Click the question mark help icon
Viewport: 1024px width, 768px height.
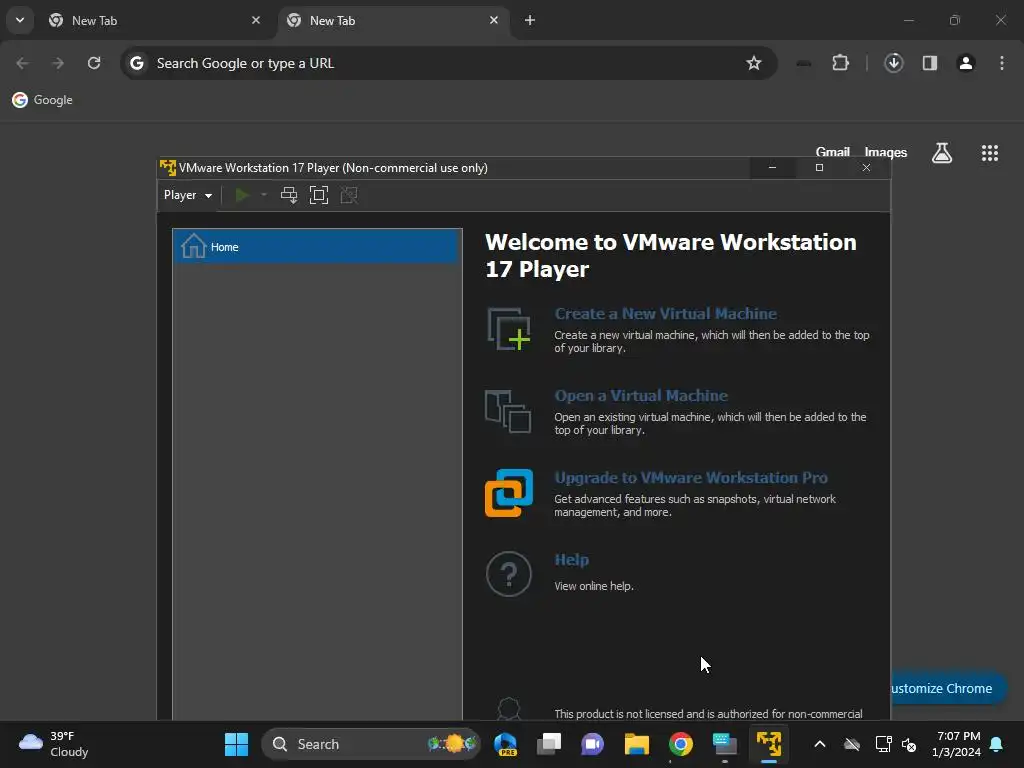pos(509,574)
